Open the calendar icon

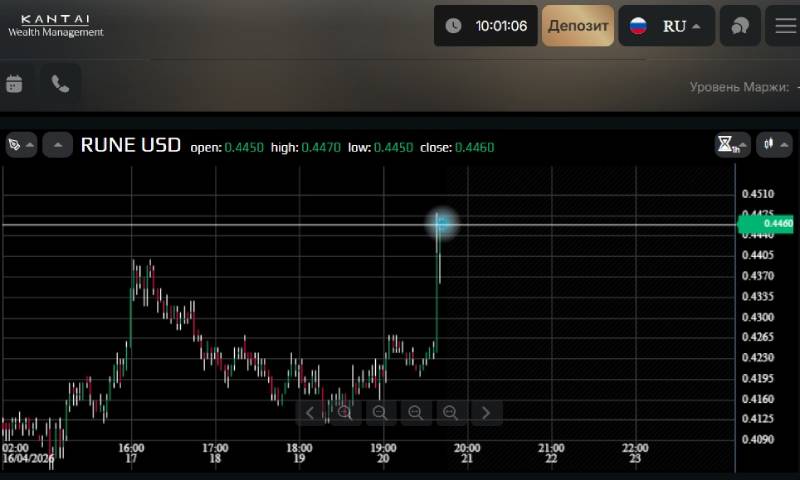point(14,84)
